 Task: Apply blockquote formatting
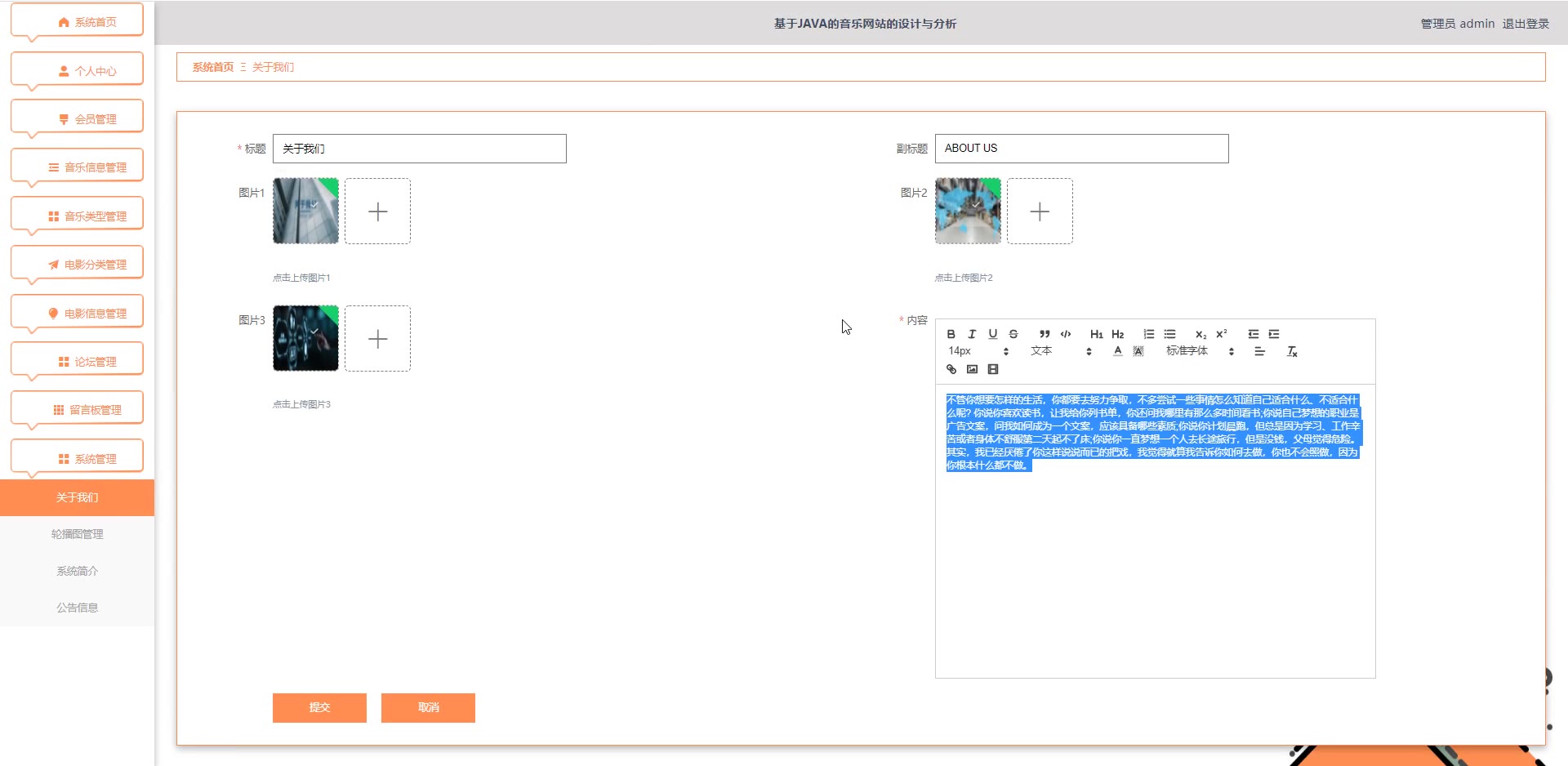(1045, 334)
